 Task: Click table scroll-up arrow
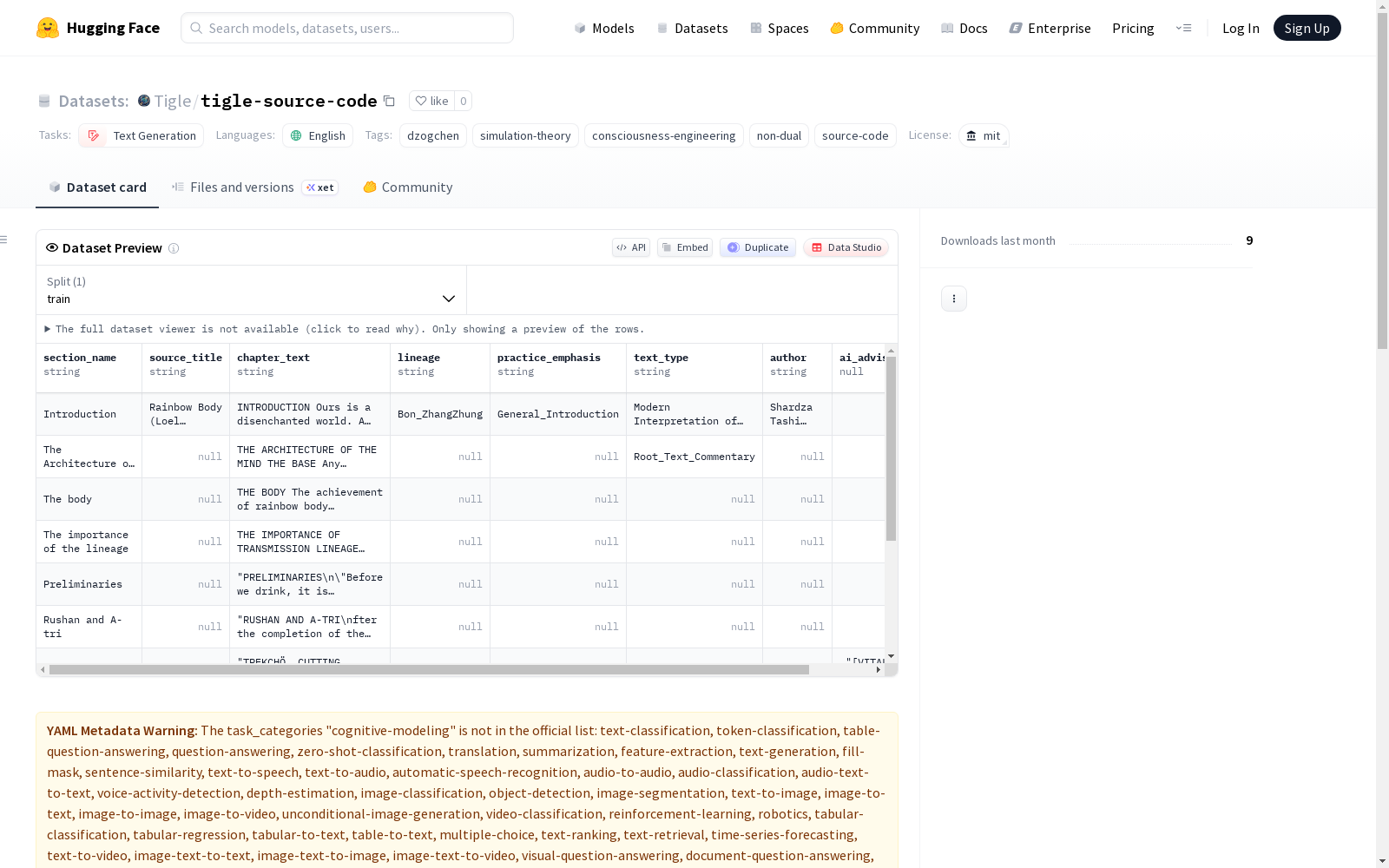pyautogui.click(x=891, y=351)
